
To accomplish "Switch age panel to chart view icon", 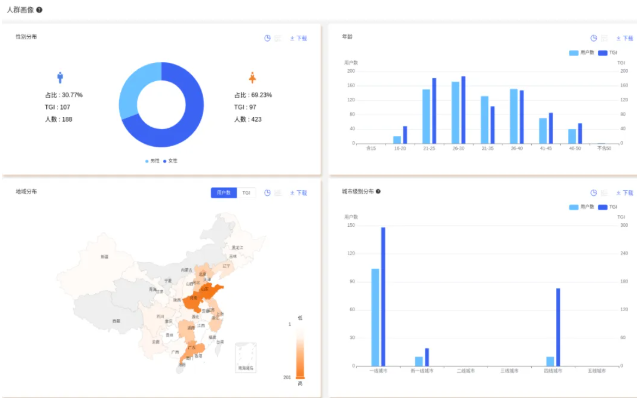I will click(x=594, y=38).
